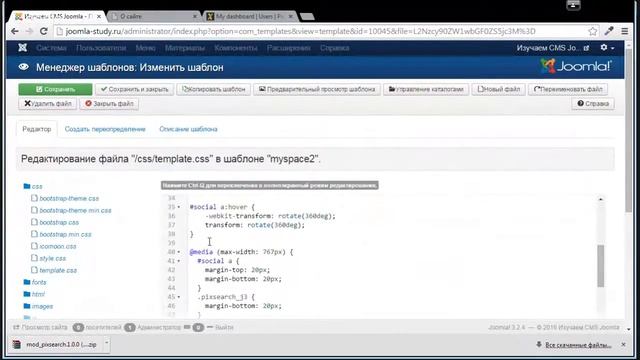Screen dimensions: 640x360
Task: Click the page vertical scrollbar thumb
Action: 628,131
